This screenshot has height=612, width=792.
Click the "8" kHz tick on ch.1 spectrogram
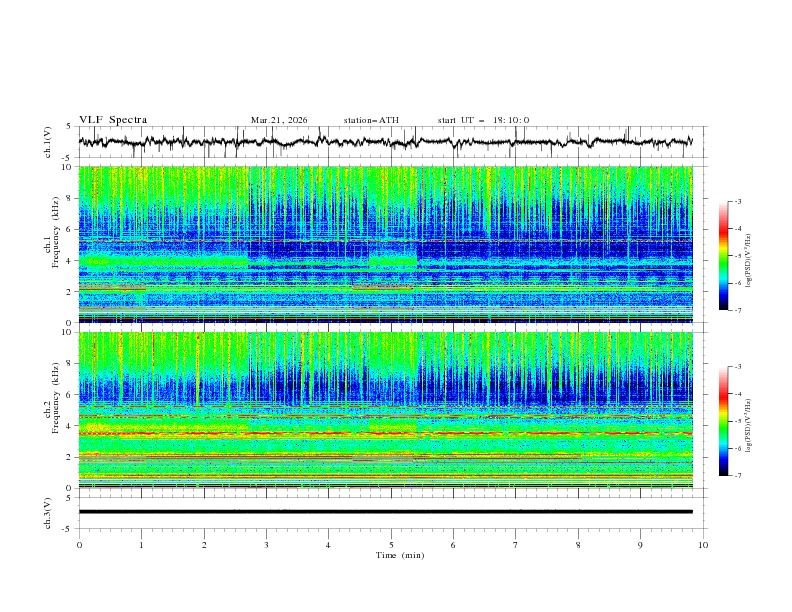[70, 198]
